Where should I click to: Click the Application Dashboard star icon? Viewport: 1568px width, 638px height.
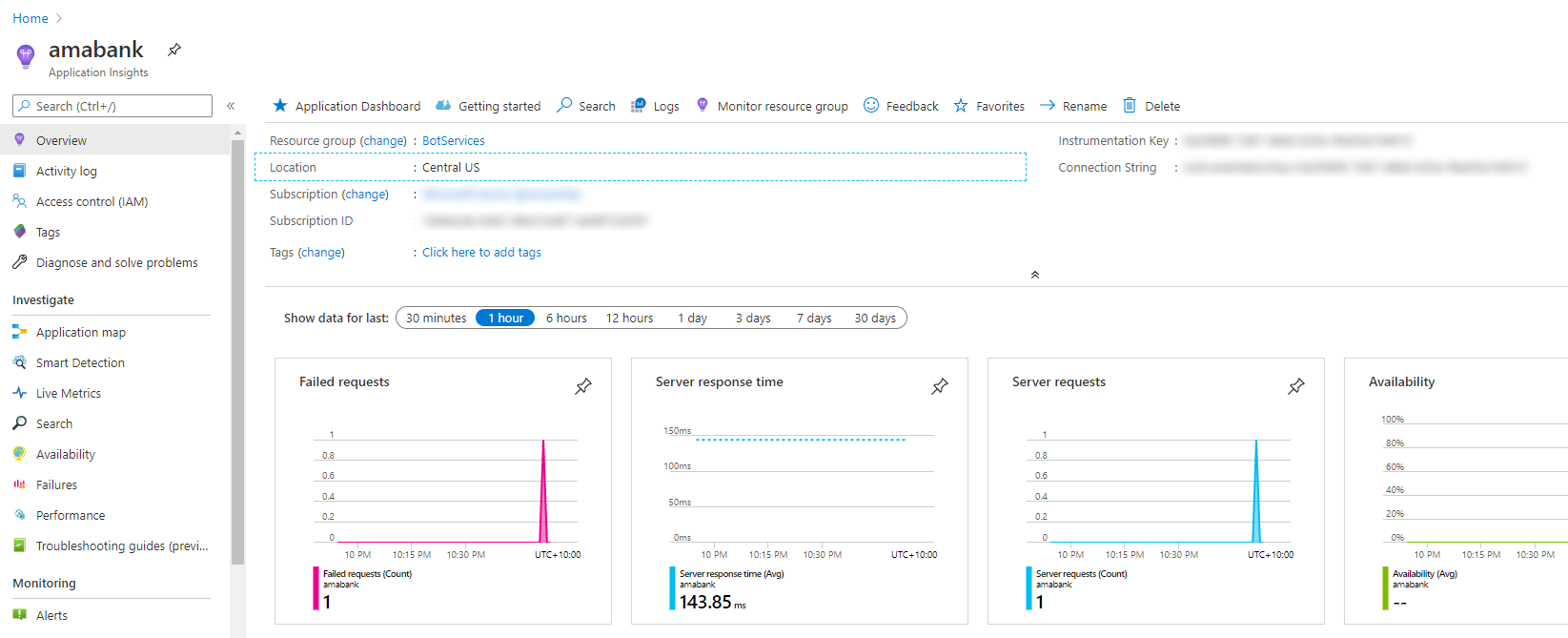(x=279, y=106)
